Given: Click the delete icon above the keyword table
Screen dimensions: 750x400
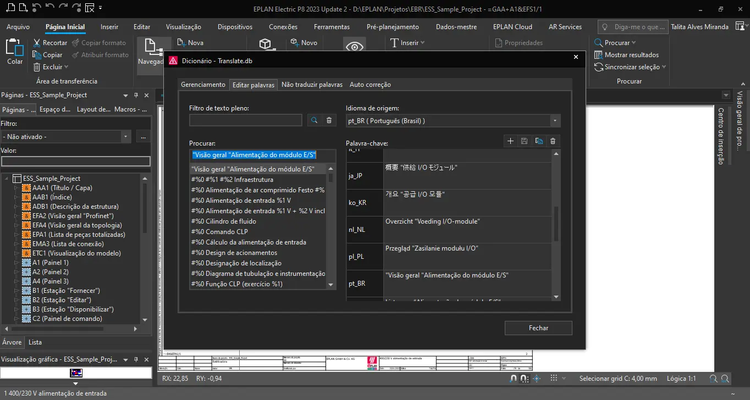Looking at the screenshot, I should click(551, 141).
